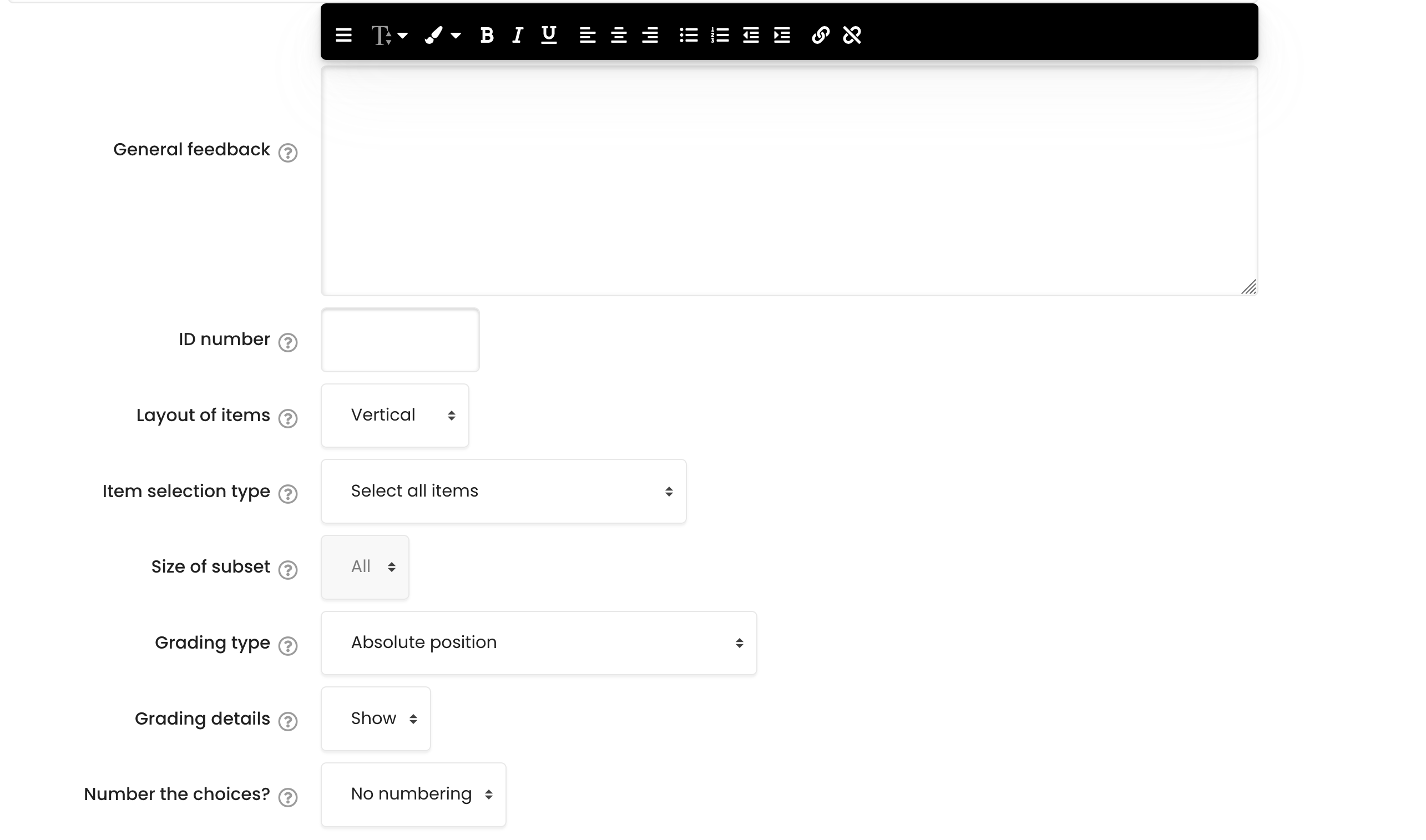Click inside the ID number input field

(x=400, y=340)
